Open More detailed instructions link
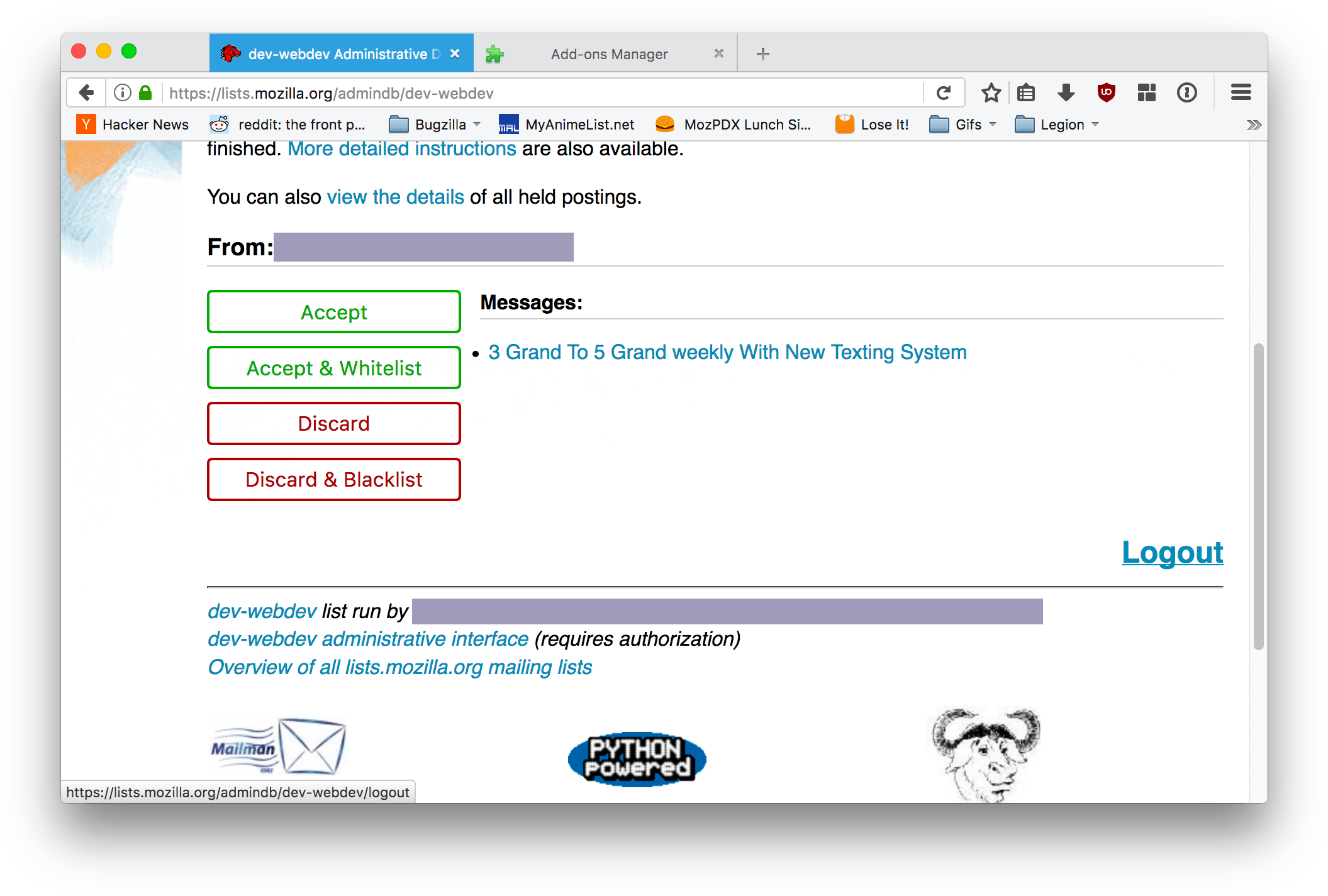This screenshot has height=896, width=1328. pos(402,149)
